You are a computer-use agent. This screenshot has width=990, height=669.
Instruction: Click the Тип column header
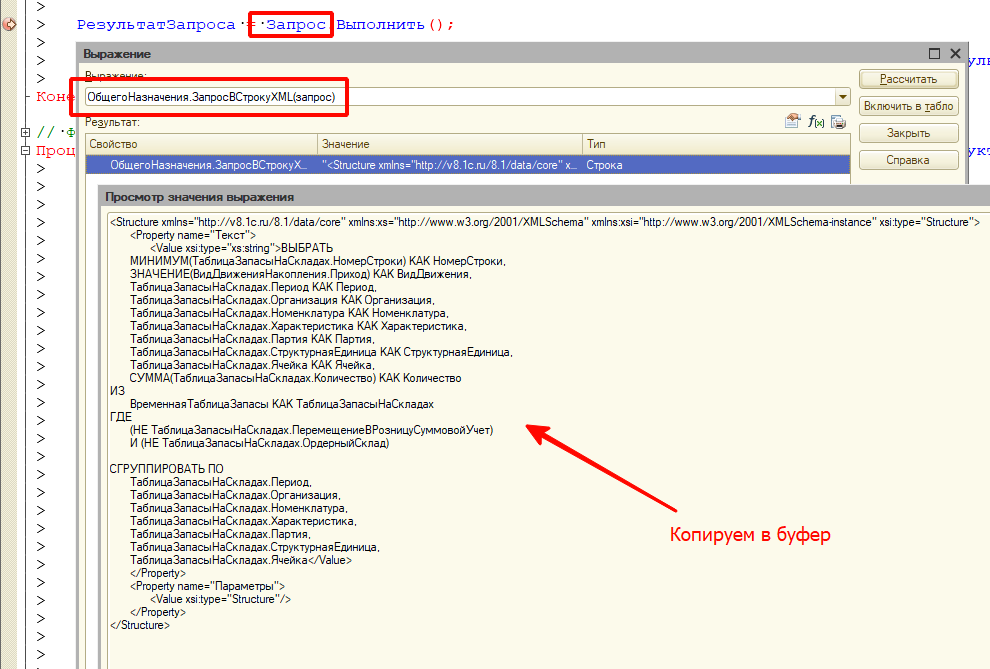(716, 144)
